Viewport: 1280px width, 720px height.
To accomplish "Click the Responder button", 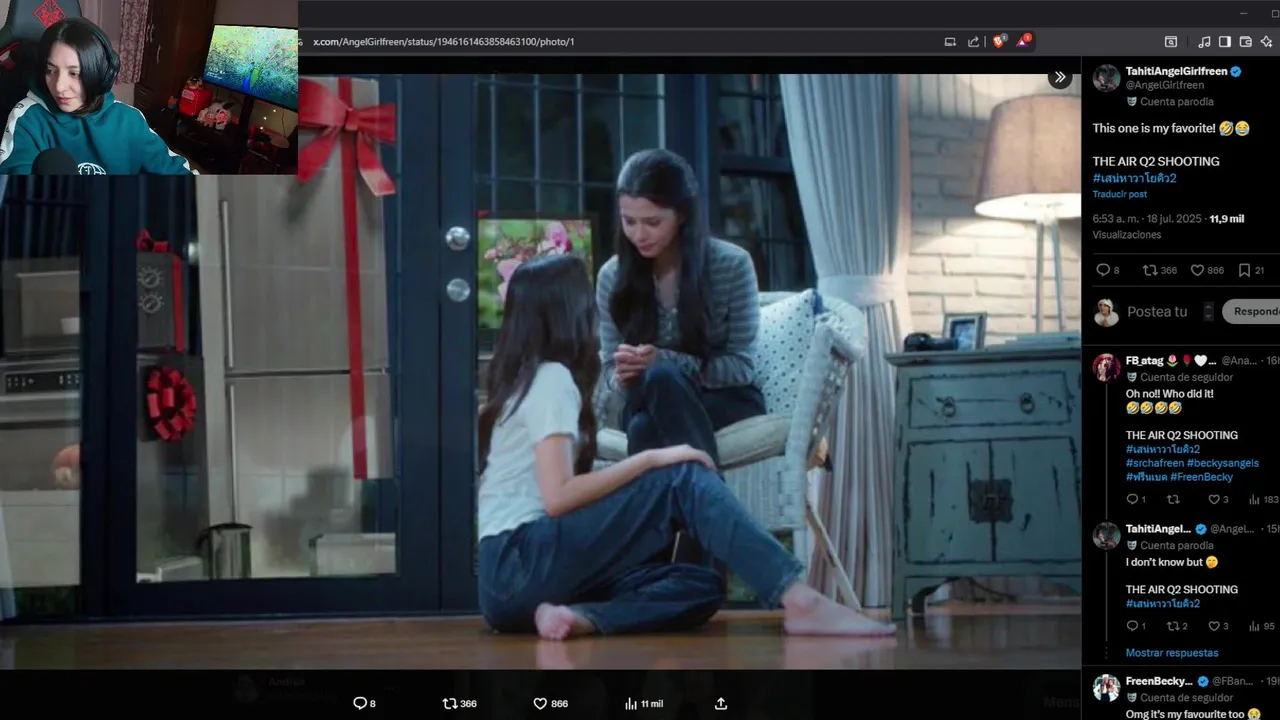I will [x=1252, y=312].
